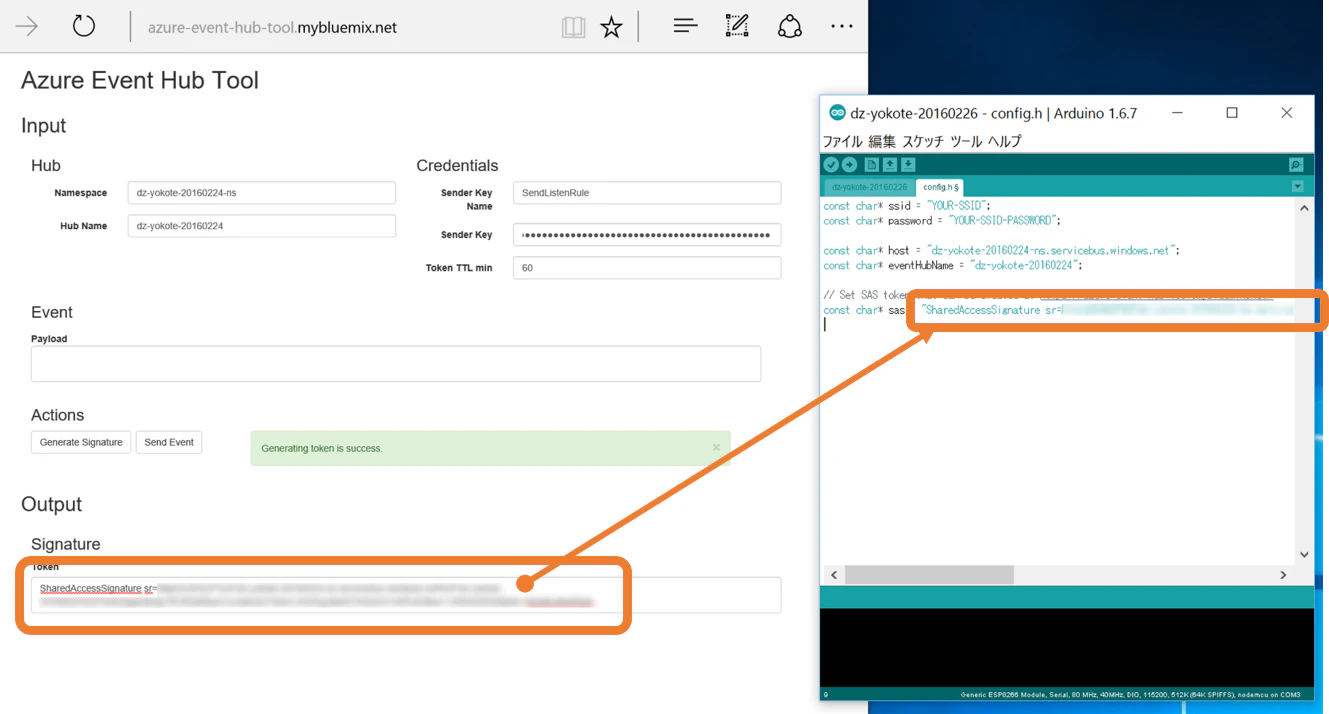Click the Generate Signature button

tap(81, 442)
